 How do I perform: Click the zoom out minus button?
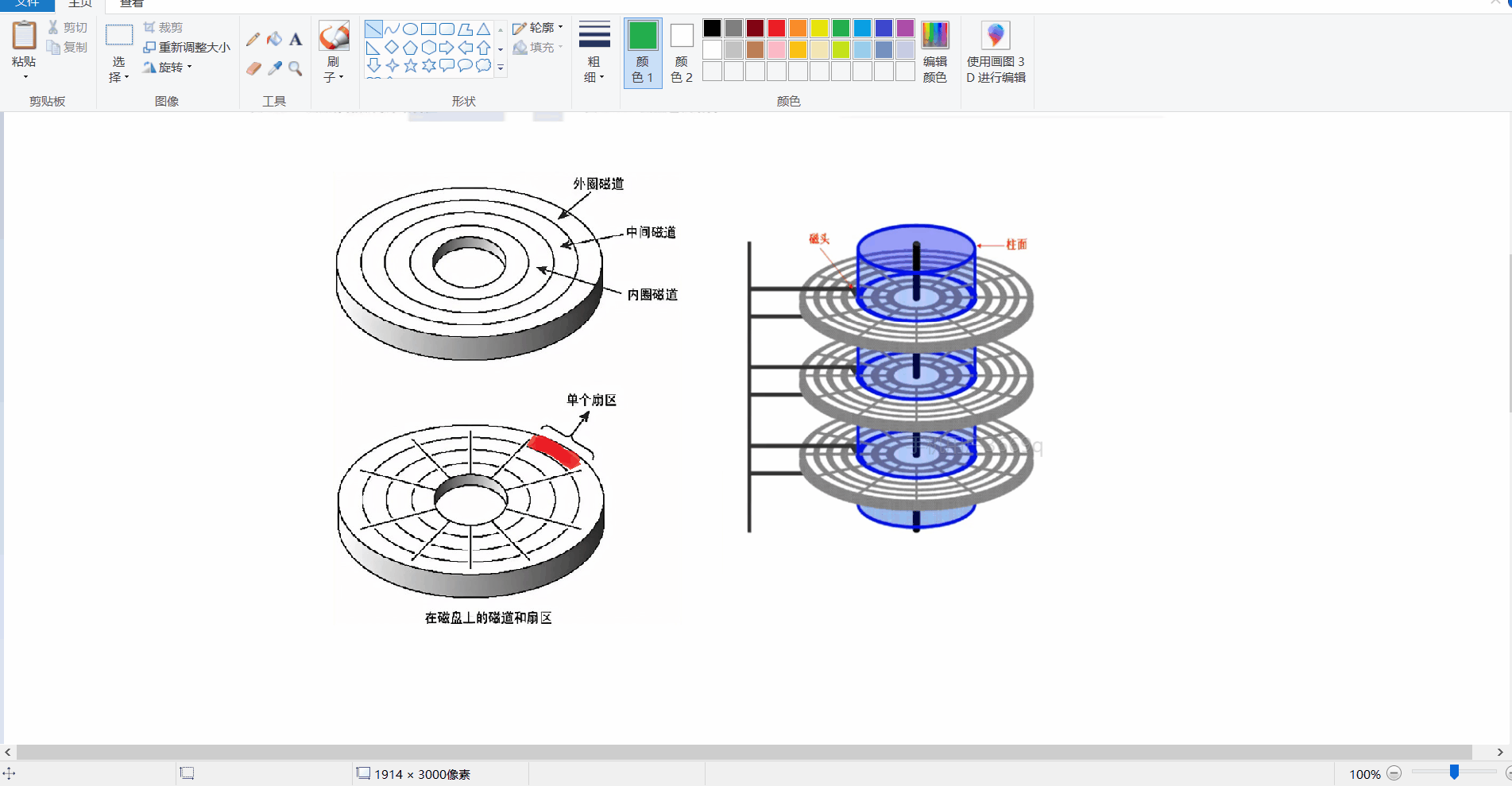[x=1394, y=773]
